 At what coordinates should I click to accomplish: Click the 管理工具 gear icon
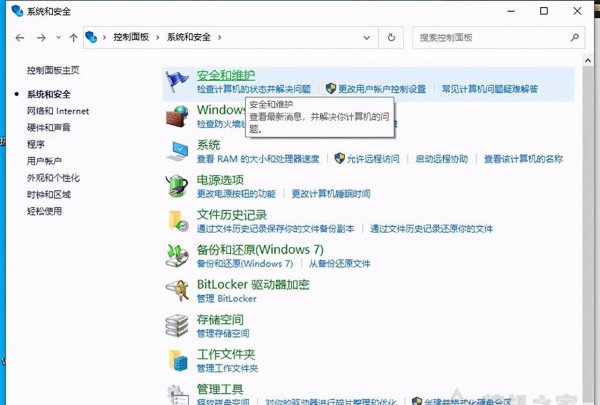coord(178,395)
